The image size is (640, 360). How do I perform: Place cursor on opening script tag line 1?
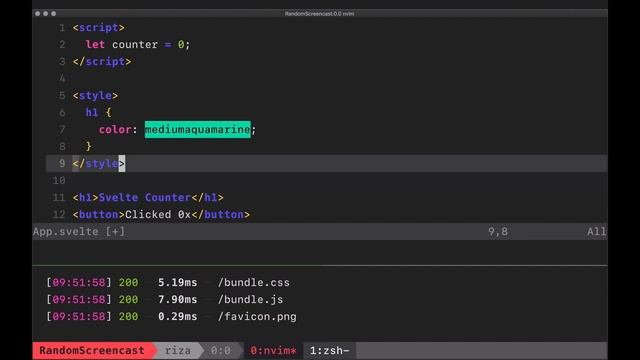(98, 28)
